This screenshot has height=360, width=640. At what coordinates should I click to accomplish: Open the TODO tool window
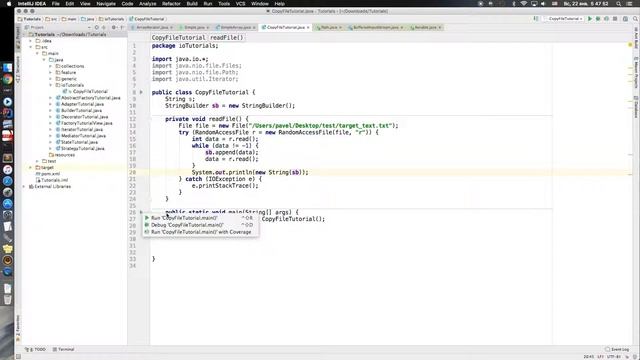[x=36, y=349]
